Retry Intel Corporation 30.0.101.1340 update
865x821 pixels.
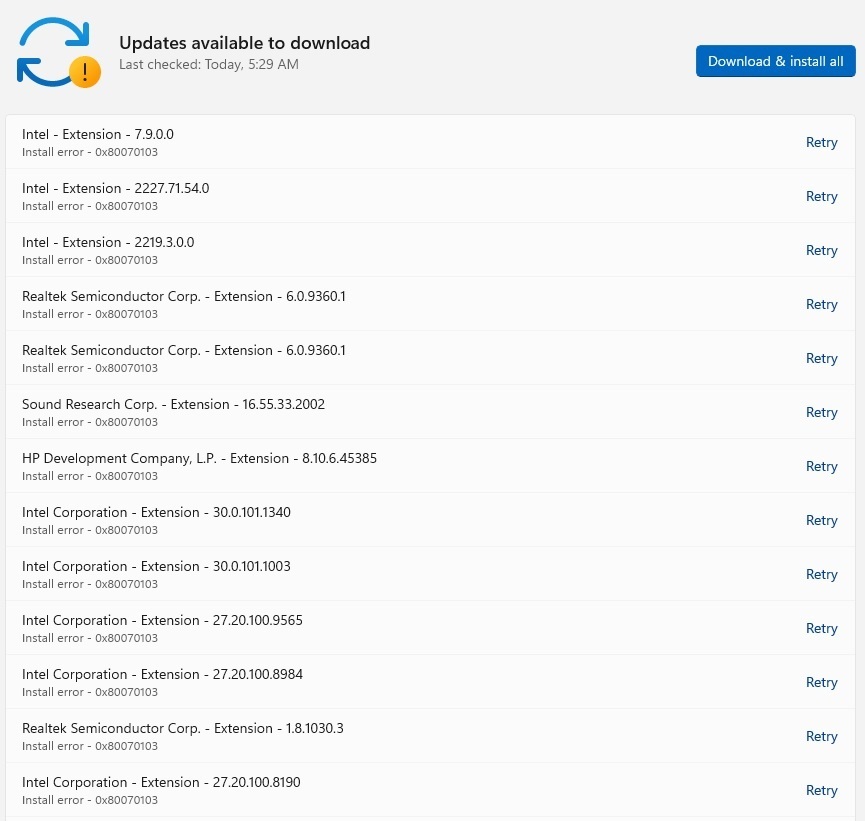point(821,521)
